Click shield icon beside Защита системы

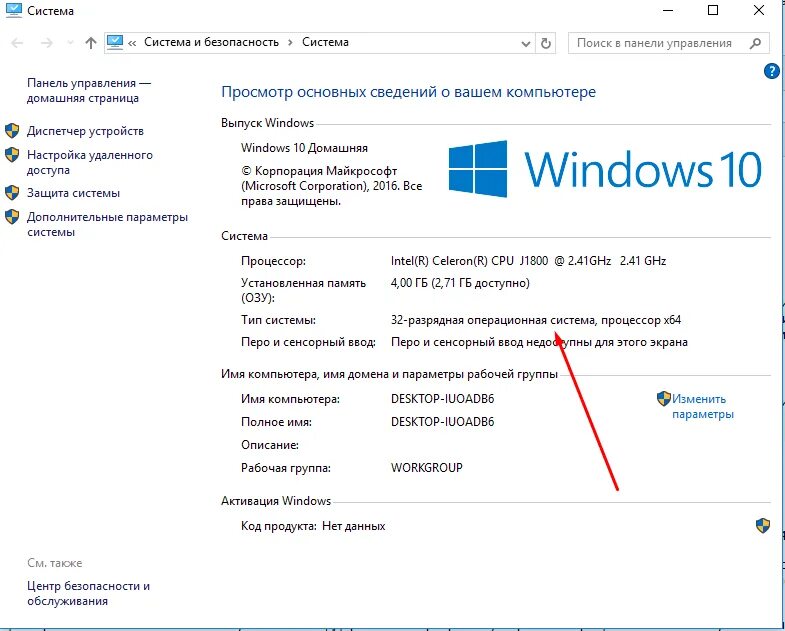(12, 193)
